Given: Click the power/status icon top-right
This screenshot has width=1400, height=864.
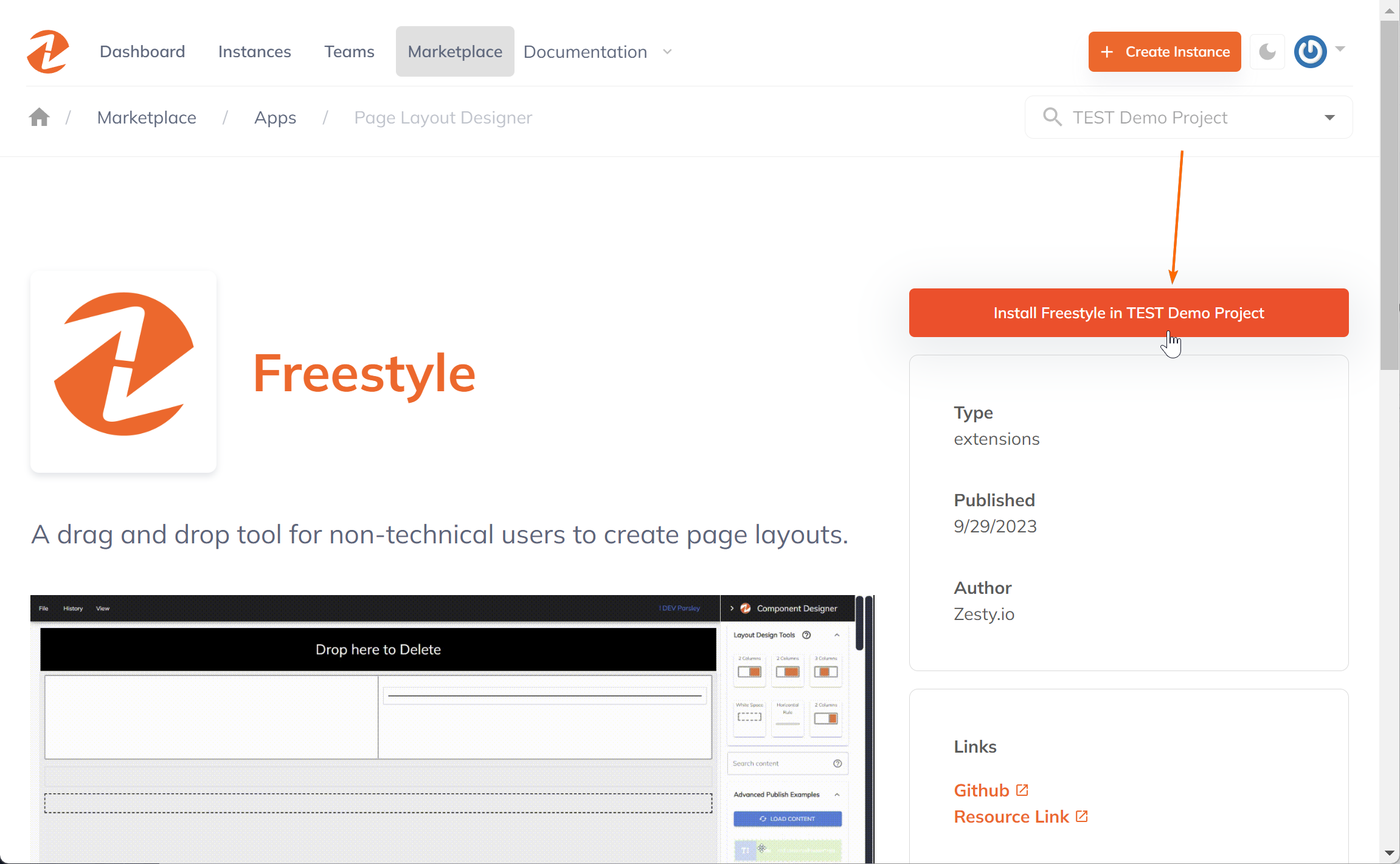Looking at the screenshot, I should pos(1310,51).
